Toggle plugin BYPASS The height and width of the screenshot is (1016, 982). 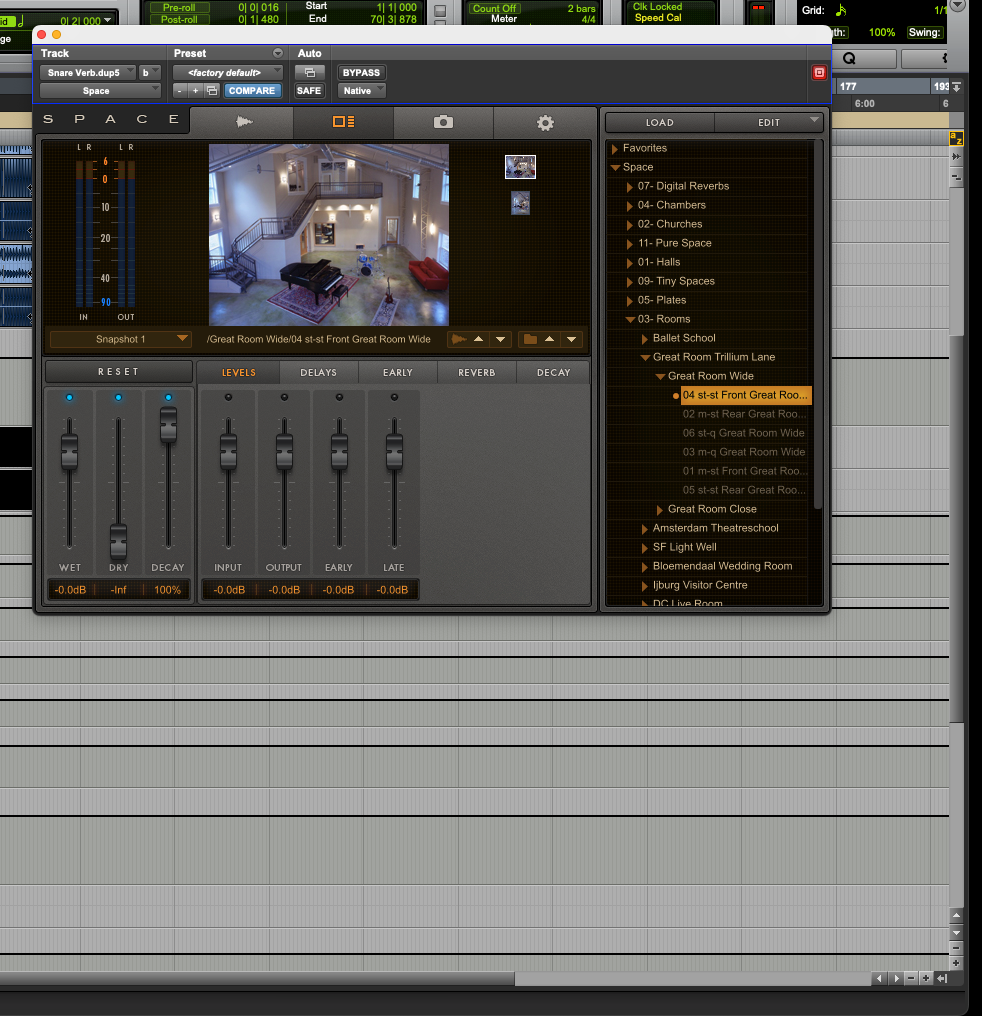(x=361, y=73)
